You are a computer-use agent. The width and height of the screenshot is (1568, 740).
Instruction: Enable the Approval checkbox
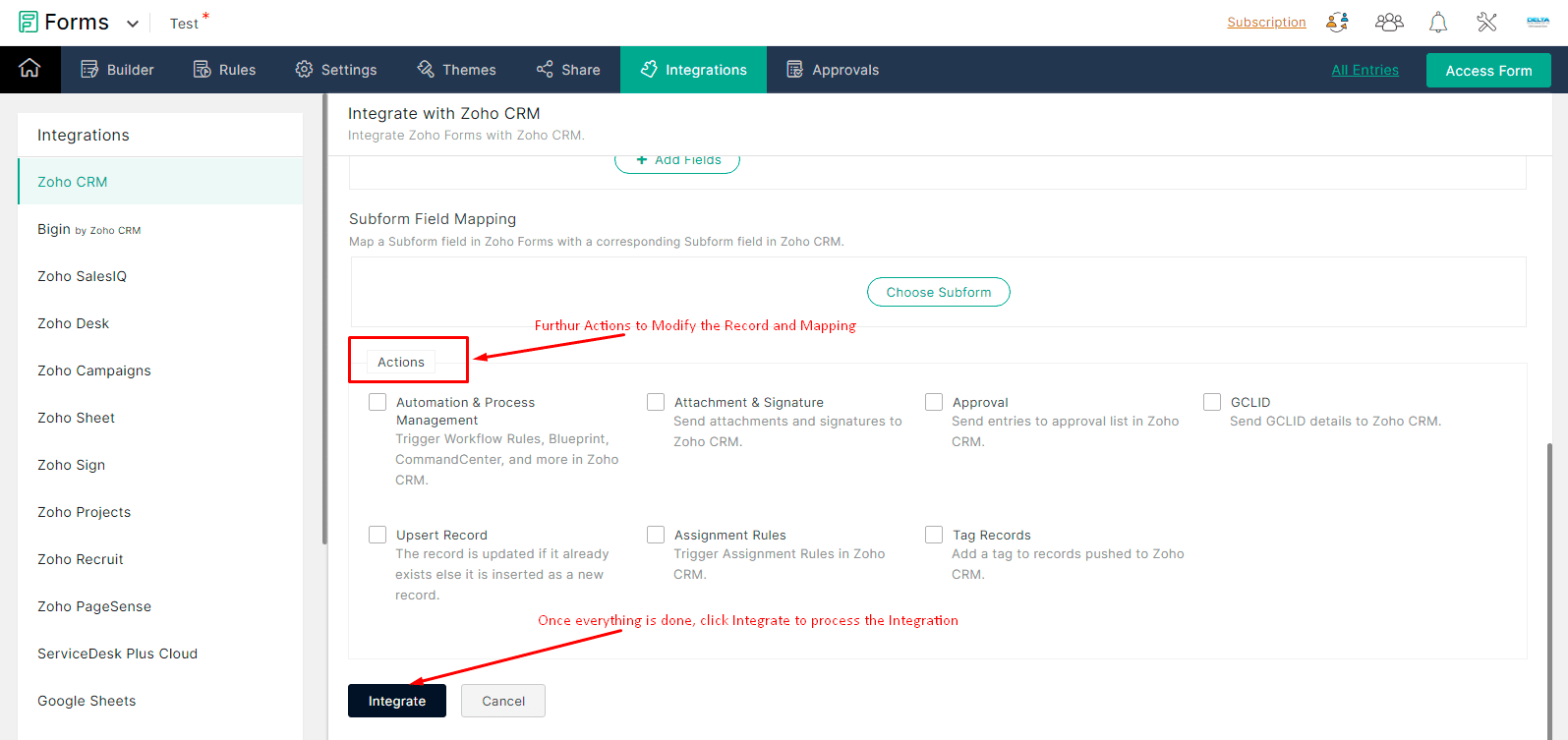tap(934, 402)
